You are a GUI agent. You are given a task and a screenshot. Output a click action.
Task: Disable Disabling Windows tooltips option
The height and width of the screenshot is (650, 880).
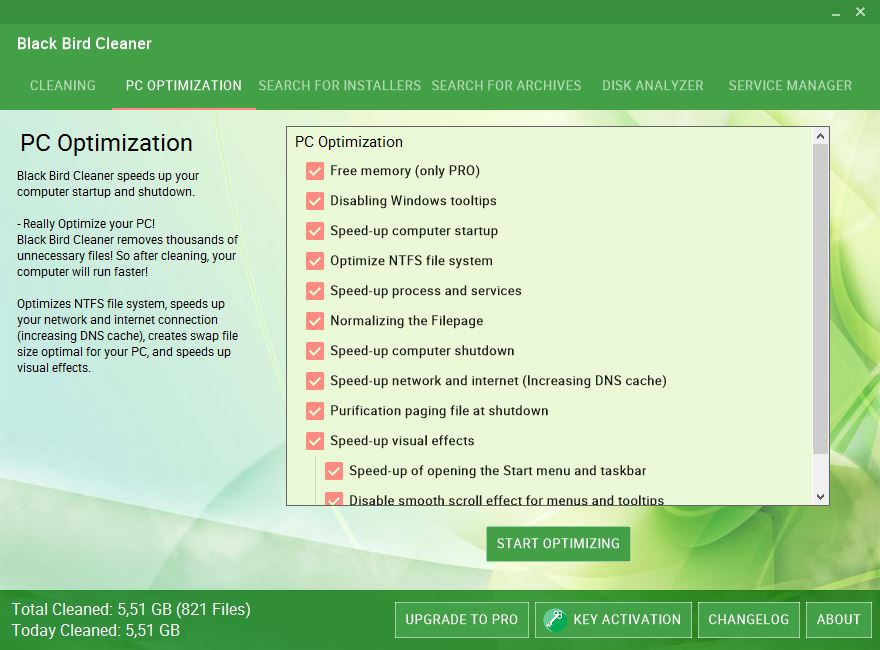(315, 200)
